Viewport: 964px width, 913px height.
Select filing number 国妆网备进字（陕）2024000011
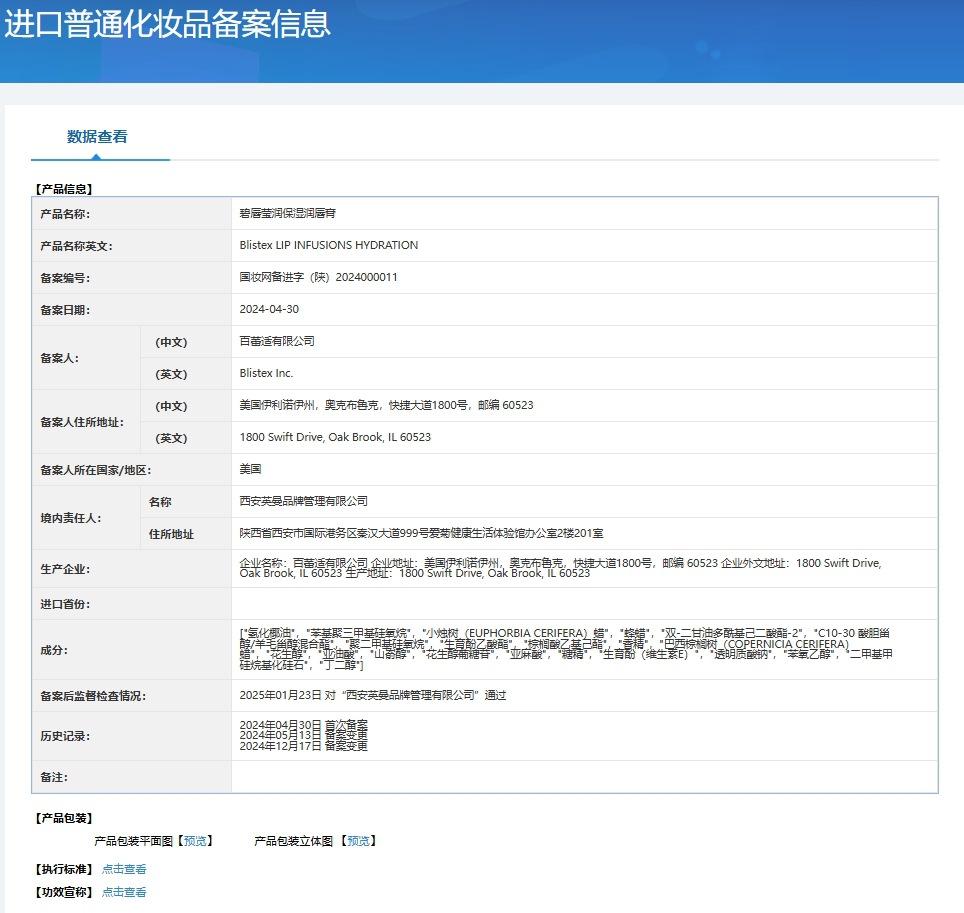[x=318, y=277]
